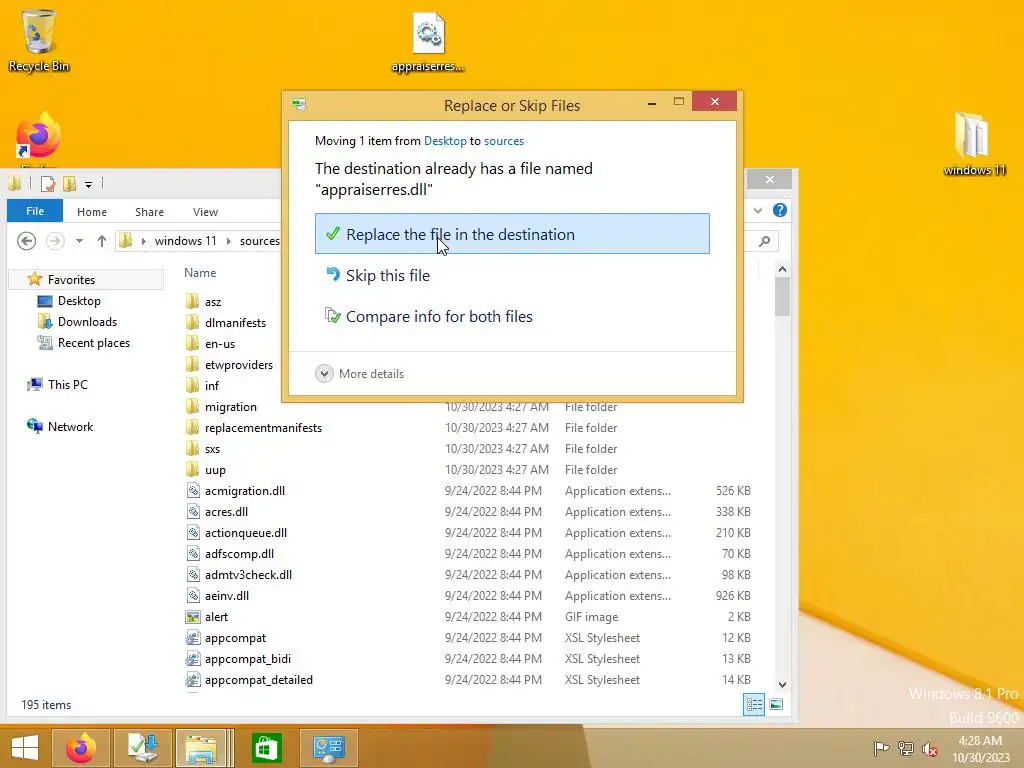Screen dimensions: 1024x768
Task: Open the Windows Start button
Action: tap(24, 748)
